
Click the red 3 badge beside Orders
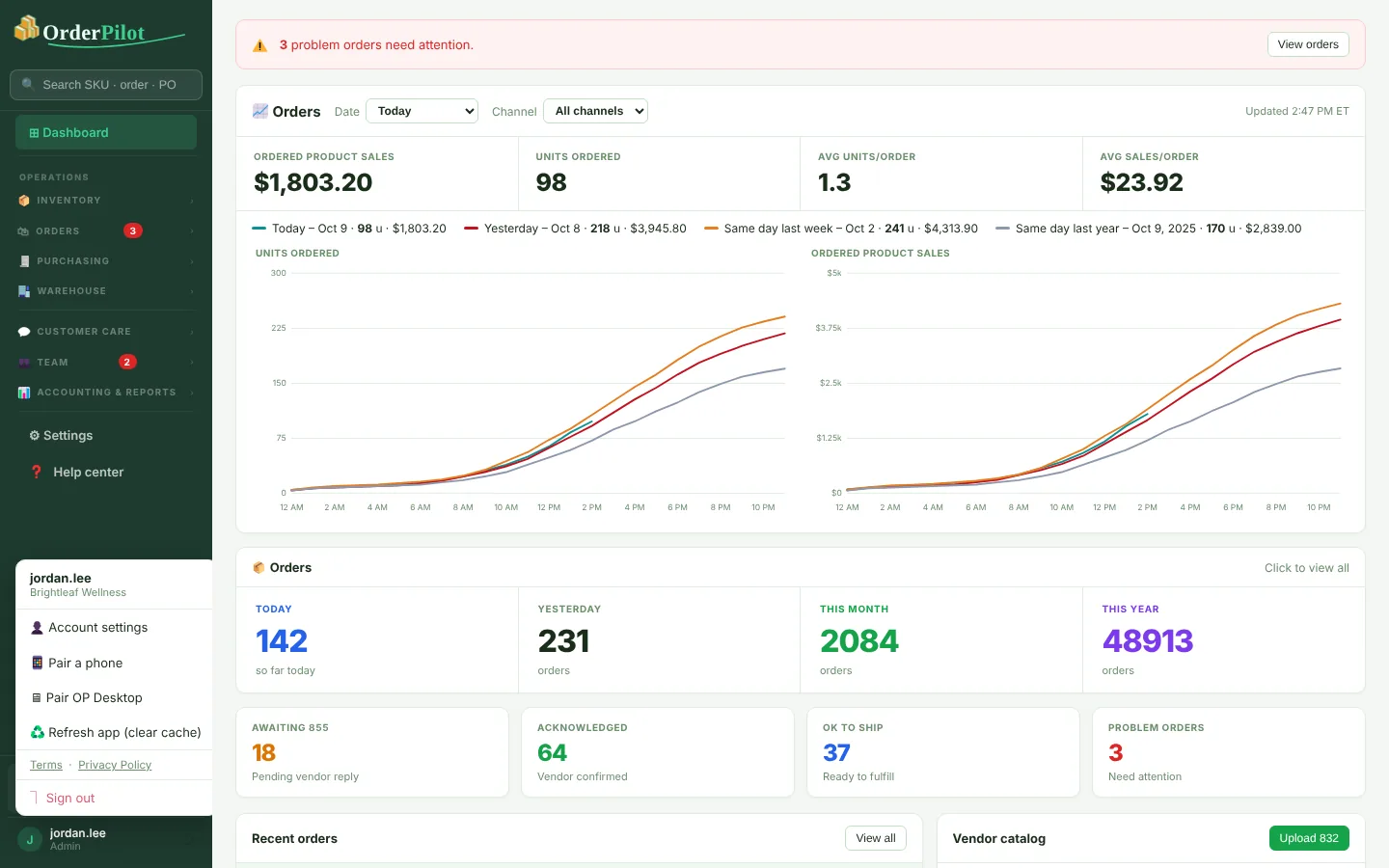tap(133, 231)
